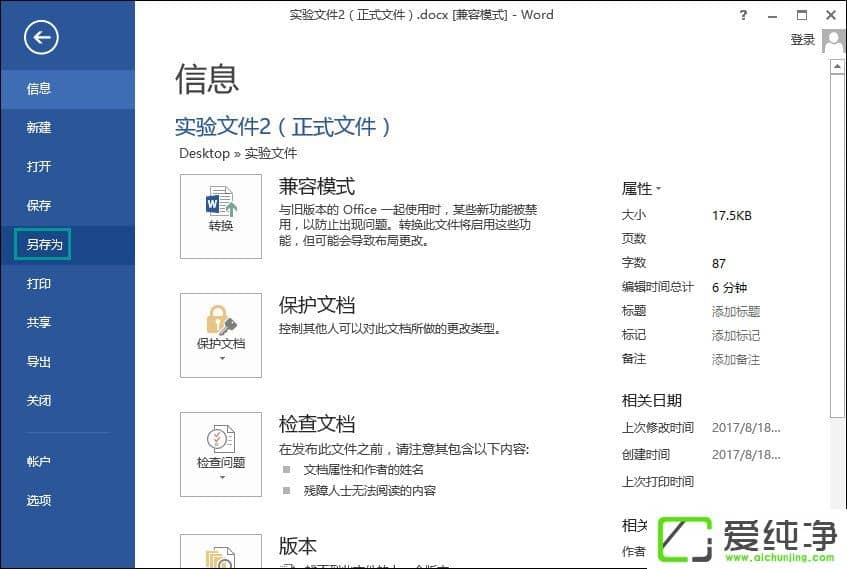Expand the 属性 properties dropdown

(641, 188)
